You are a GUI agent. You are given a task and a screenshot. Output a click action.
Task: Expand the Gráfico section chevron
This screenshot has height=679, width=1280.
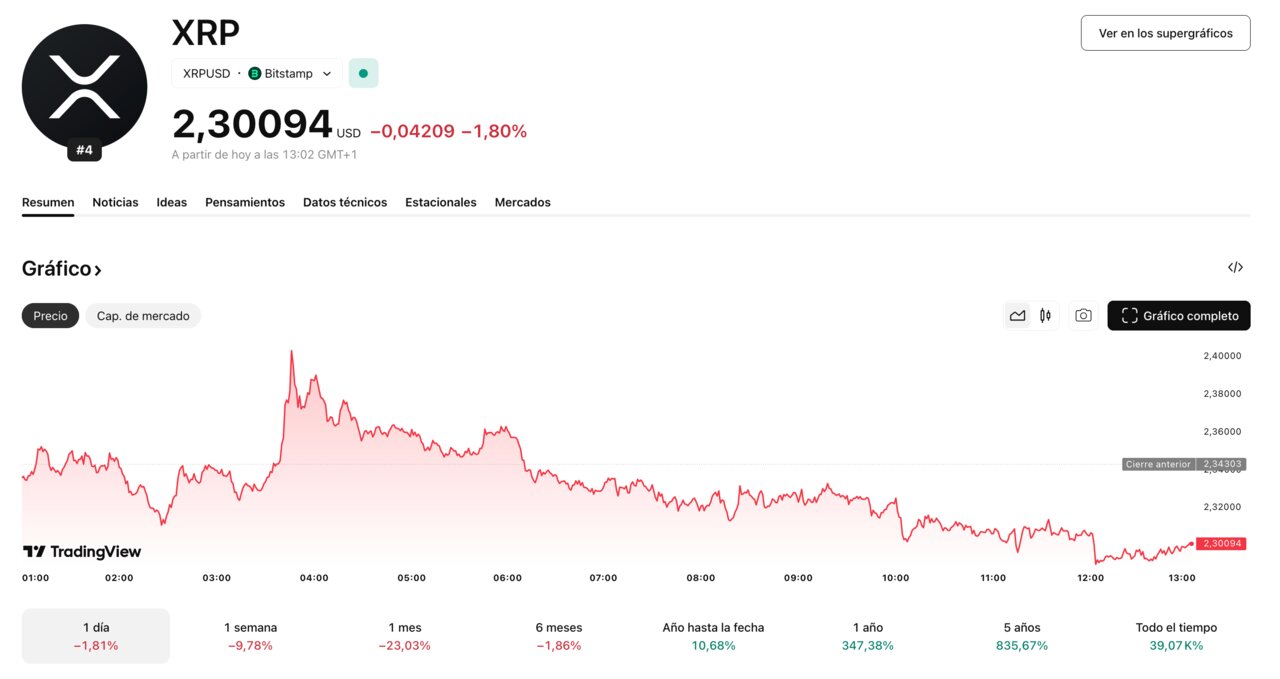pyautogui.click(x=98, y=269)
